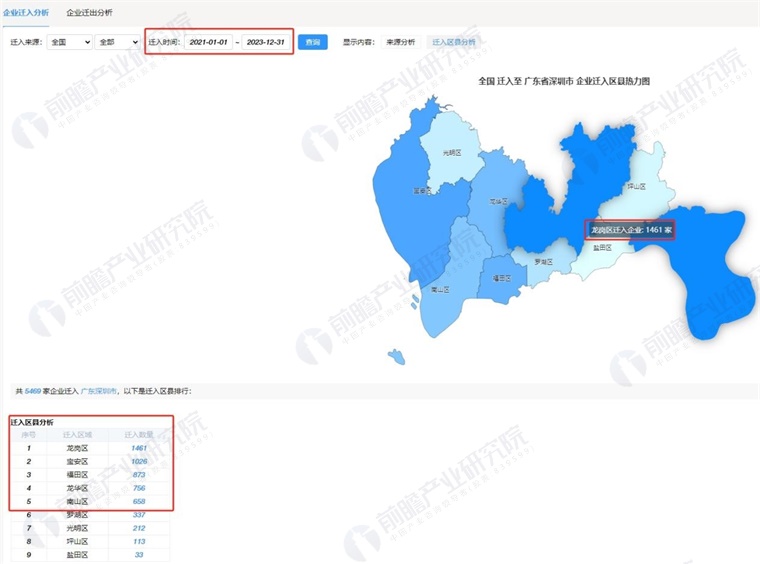
Task: Open the 广东深圳市 link
Action: tap(98, 391)
